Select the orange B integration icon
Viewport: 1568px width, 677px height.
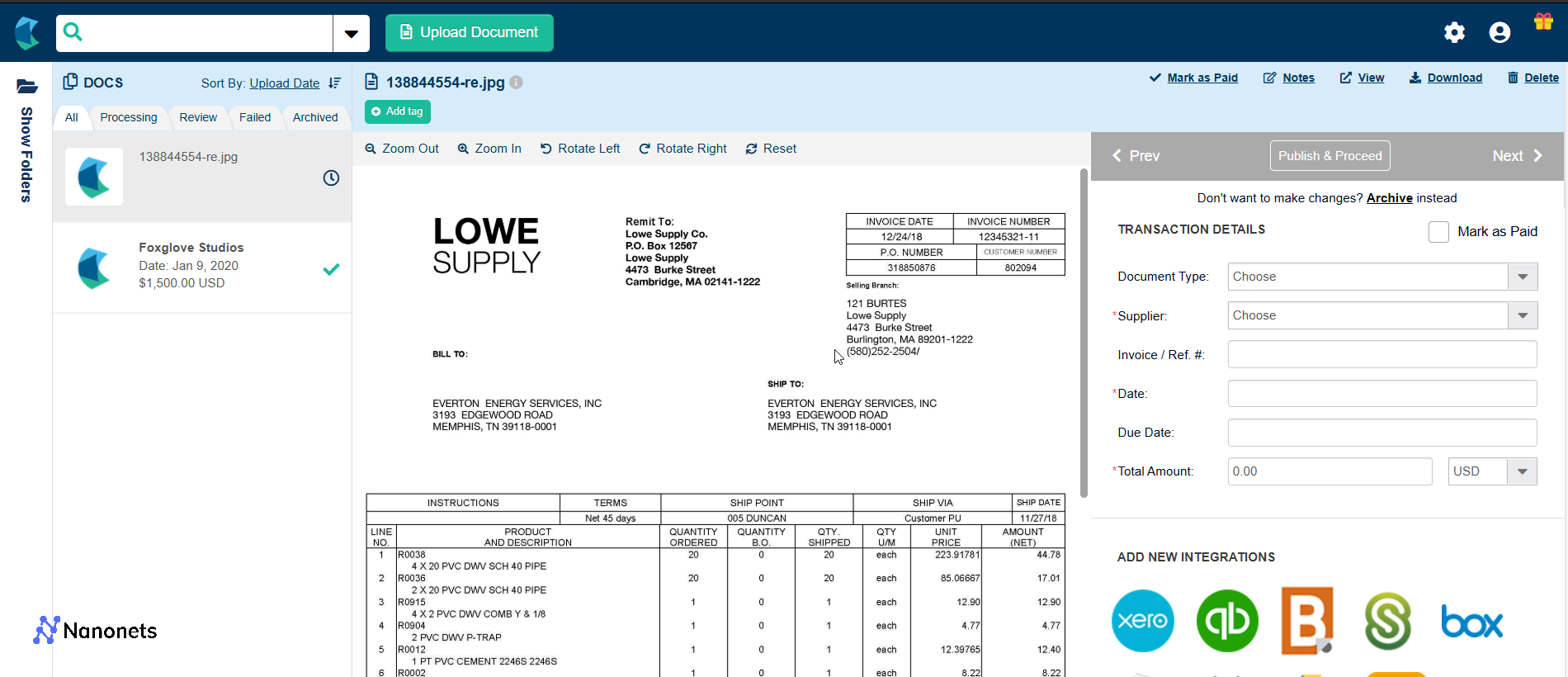(x=1307, y=621)
